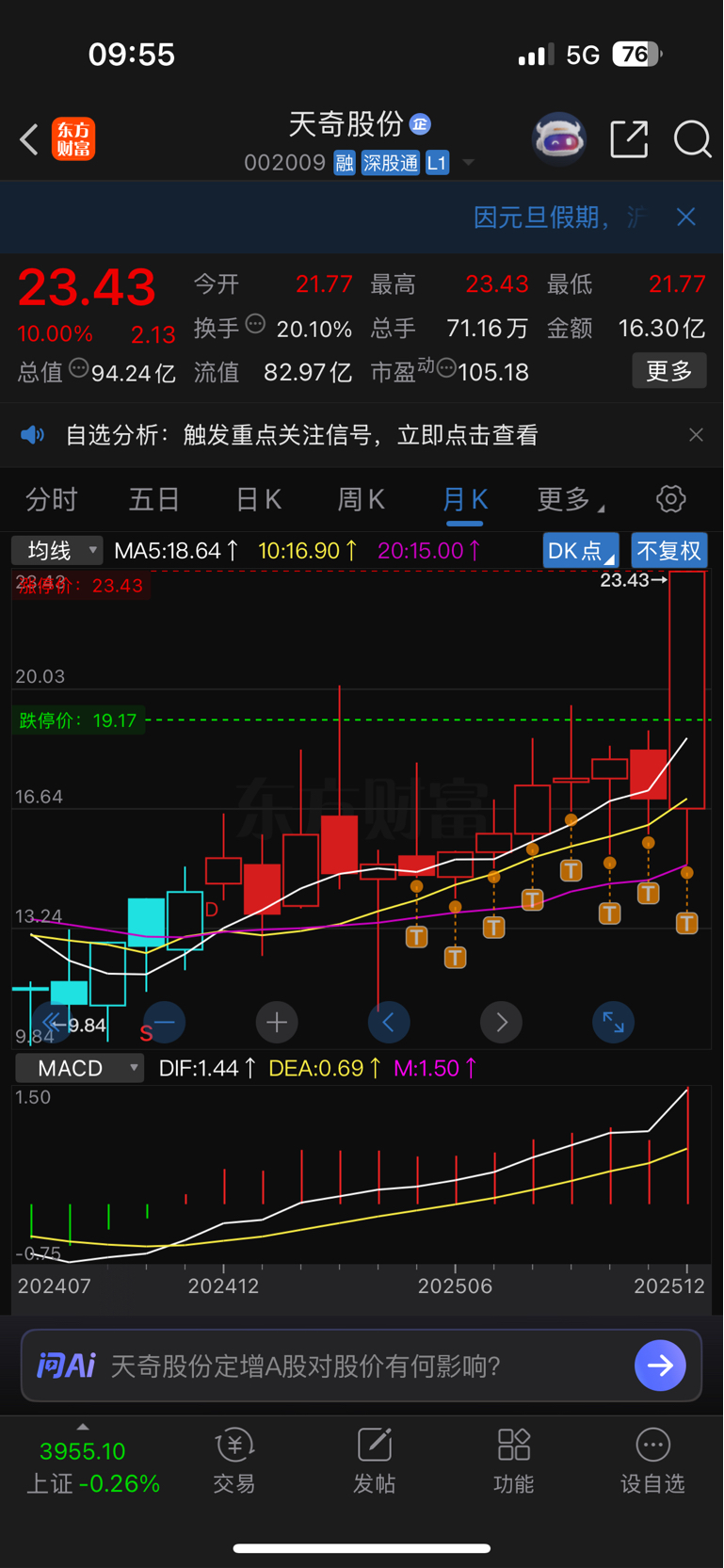Switch to 分时 chart tab
This screenshot has width=724, height=1568.
pyautogui.click(x=52, y=499)
